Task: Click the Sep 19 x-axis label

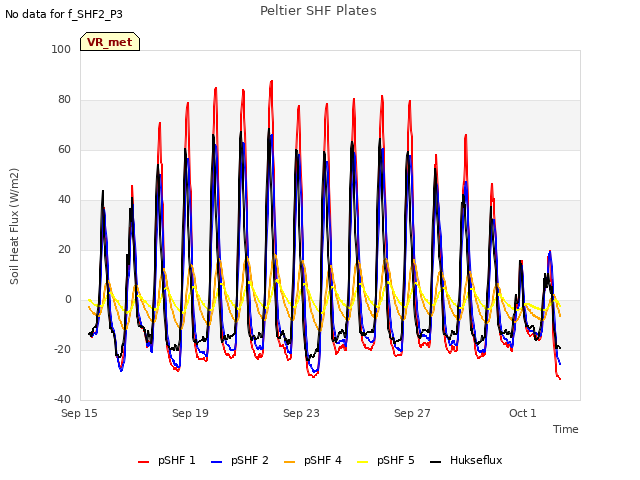Action: point(190,413)
